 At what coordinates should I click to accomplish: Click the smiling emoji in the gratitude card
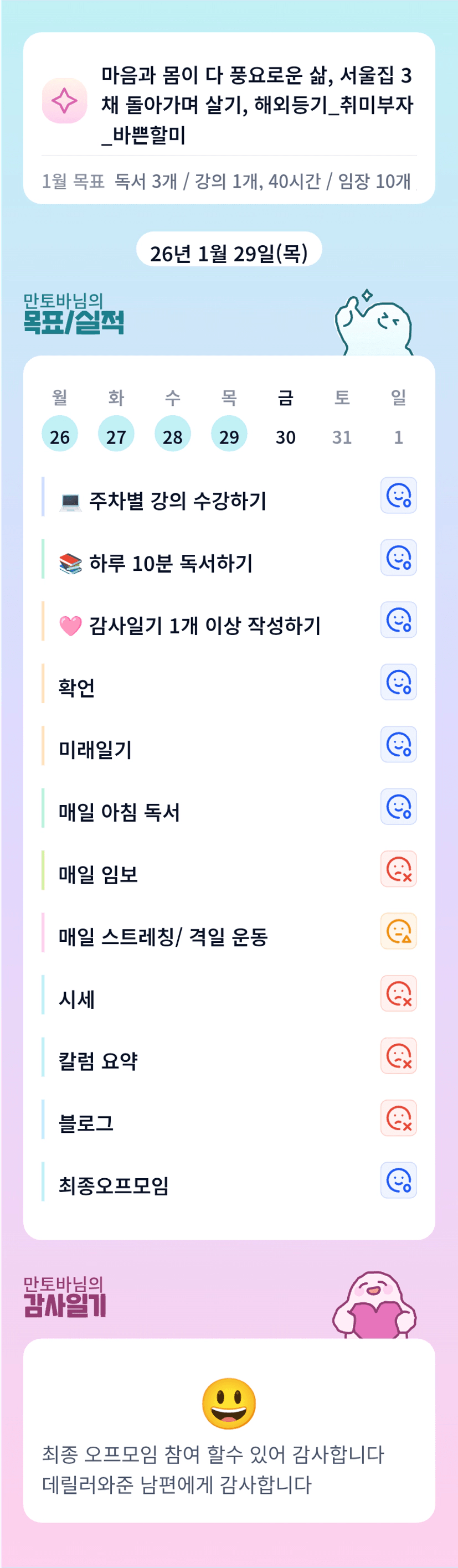229,1404
